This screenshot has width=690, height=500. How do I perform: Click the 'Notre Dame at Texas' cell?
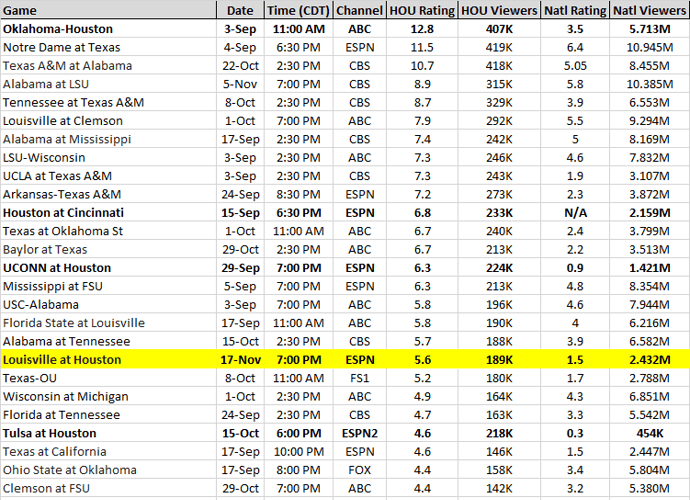point(108,47)
